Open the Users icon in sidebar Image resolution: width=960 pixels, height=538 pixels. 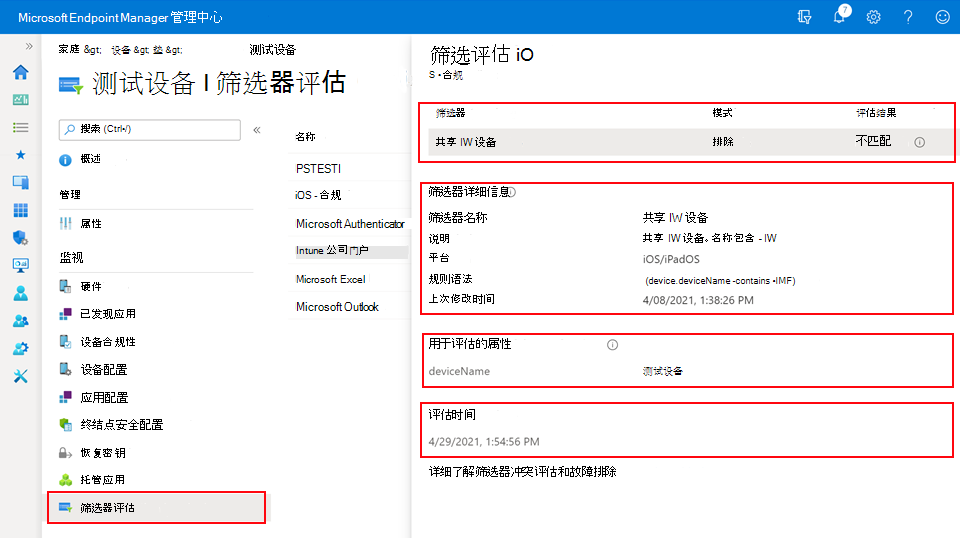pyautogui.click(x=20, y=293)
